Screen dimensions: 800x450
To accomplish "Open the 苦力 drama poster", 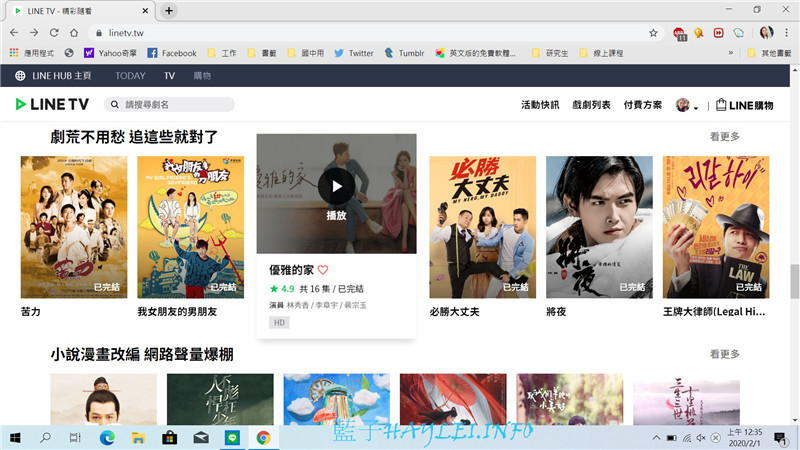I will 74,227.
